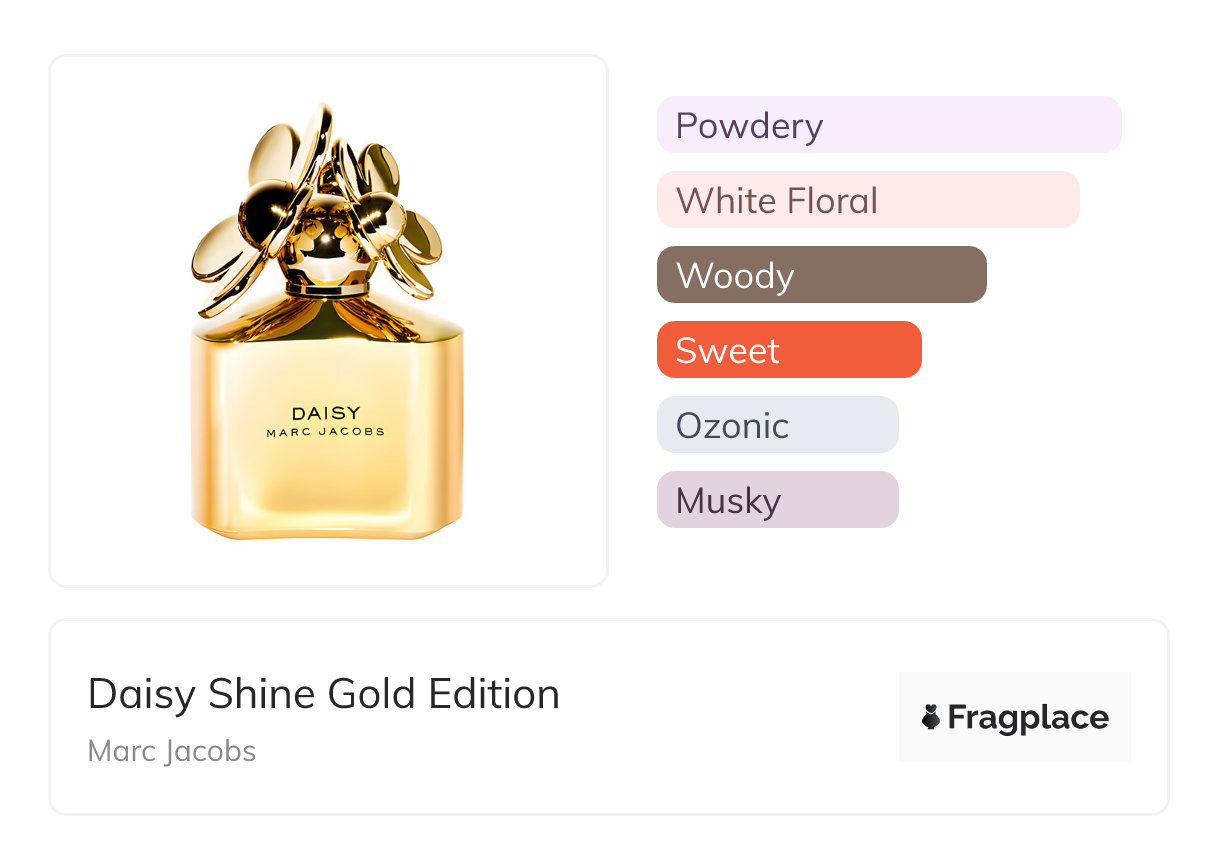Click the DAISY label on the bottle
Image resolution: width=1218 pixels, height=864 pixels.
click(326, 413)
